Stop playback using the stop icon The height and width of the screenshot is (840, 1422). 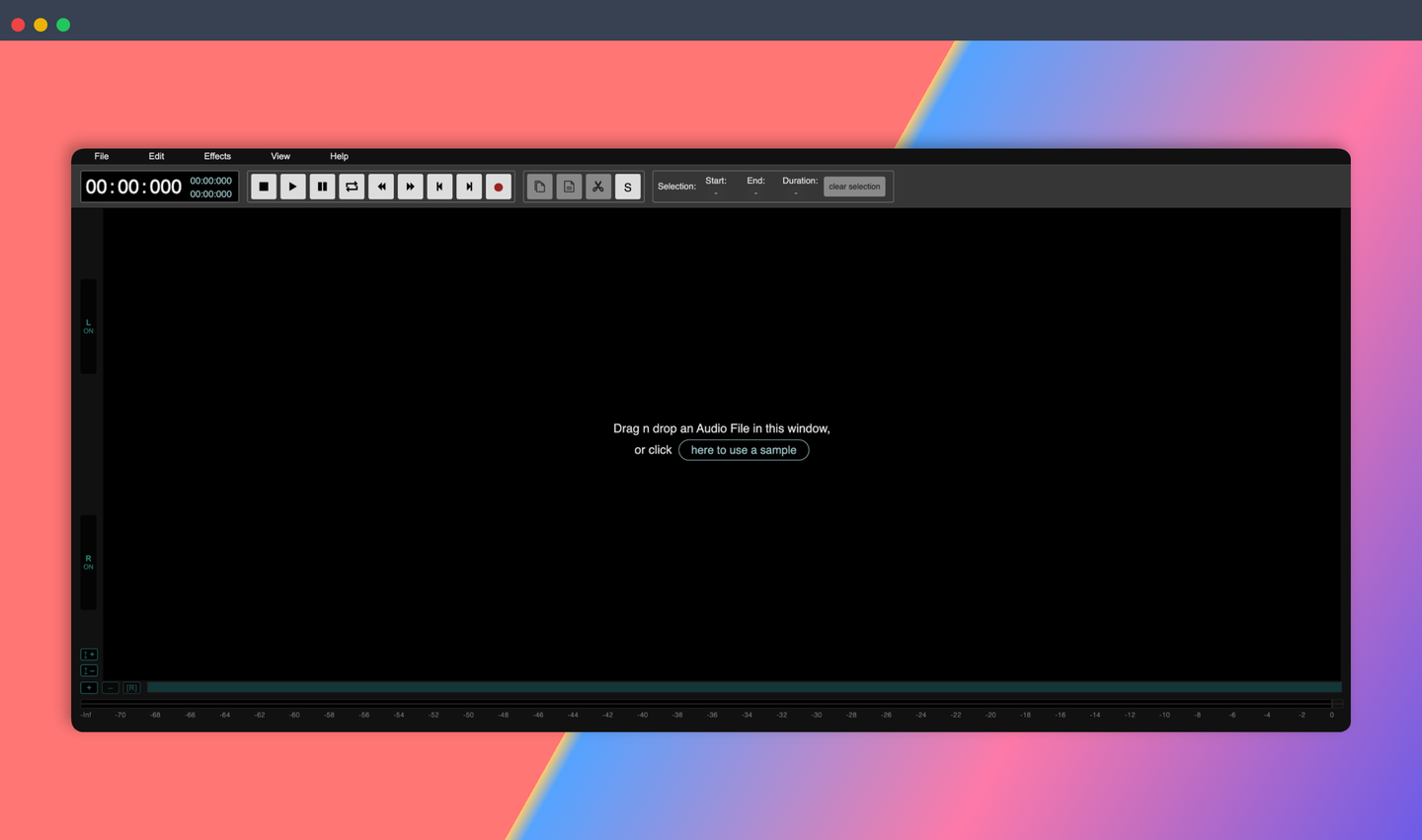263,186
